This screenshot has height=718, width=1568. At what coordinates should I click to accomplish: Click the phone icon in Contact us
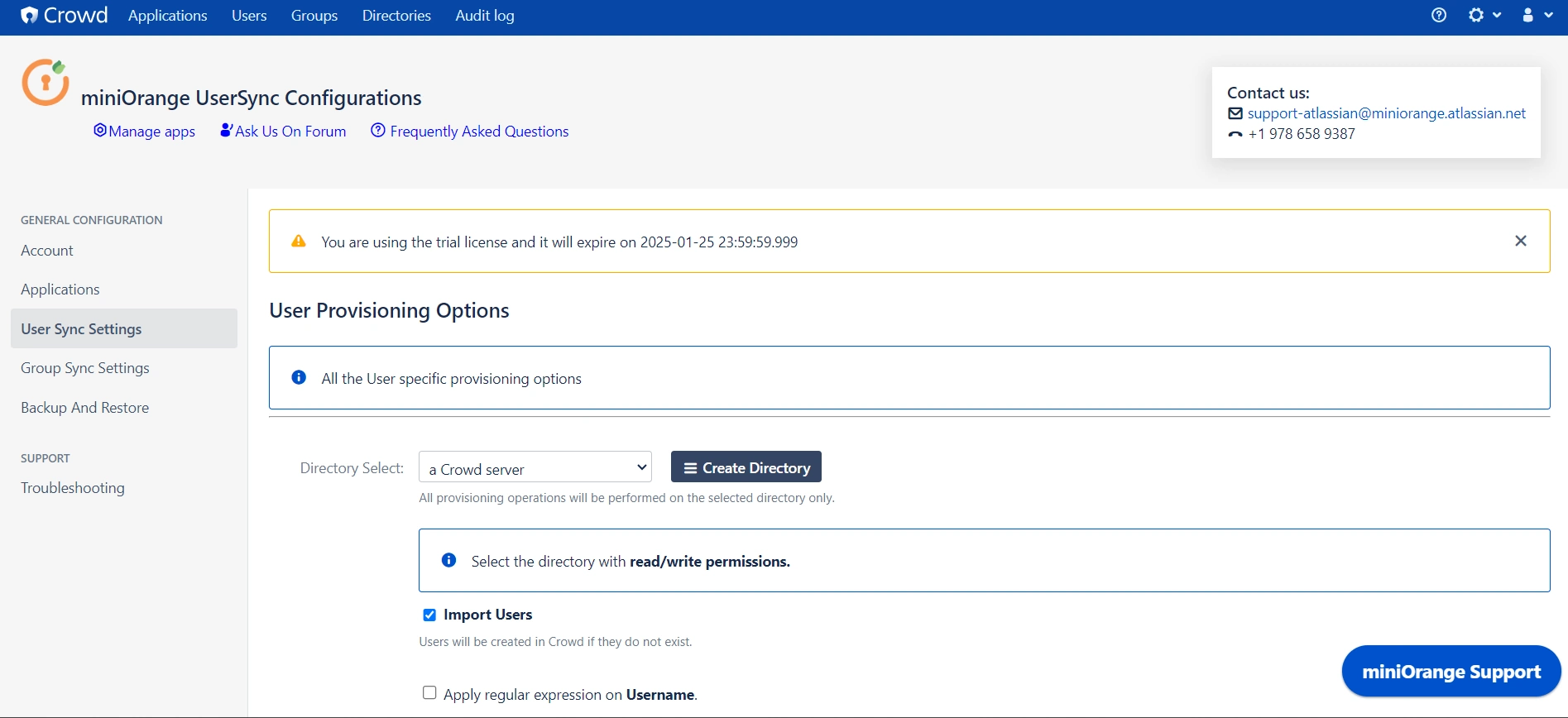[x=1235, y=135]
